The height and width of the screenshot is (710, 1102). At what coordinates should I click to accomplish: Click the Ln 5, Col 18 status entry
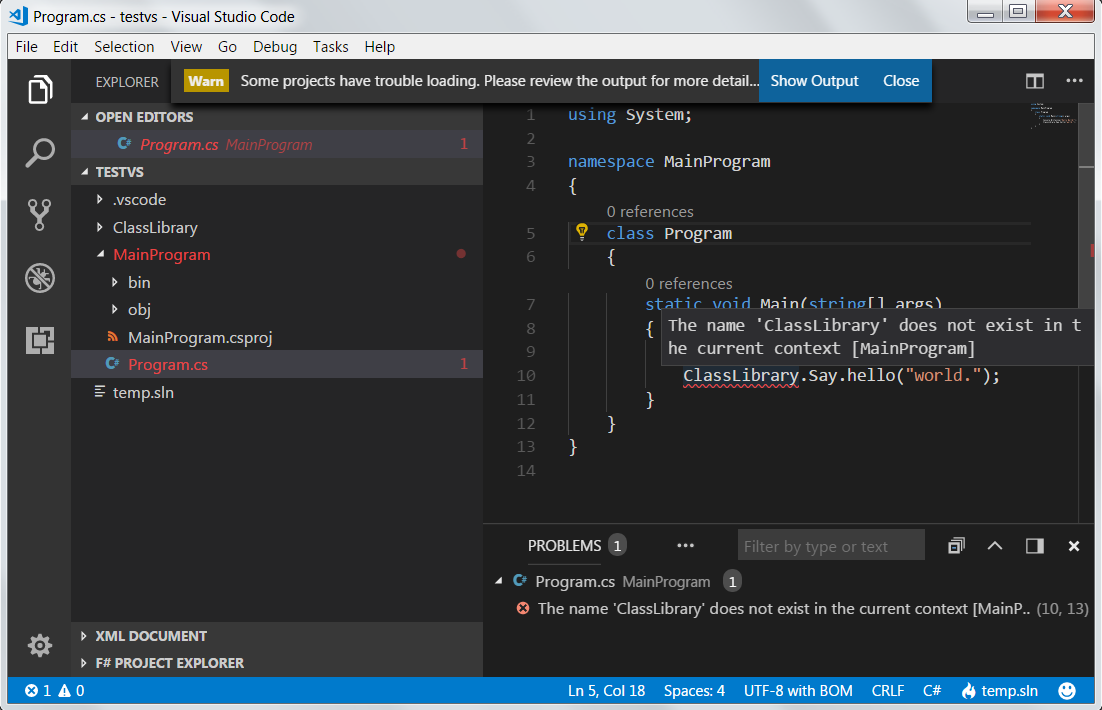click(607, 691)
